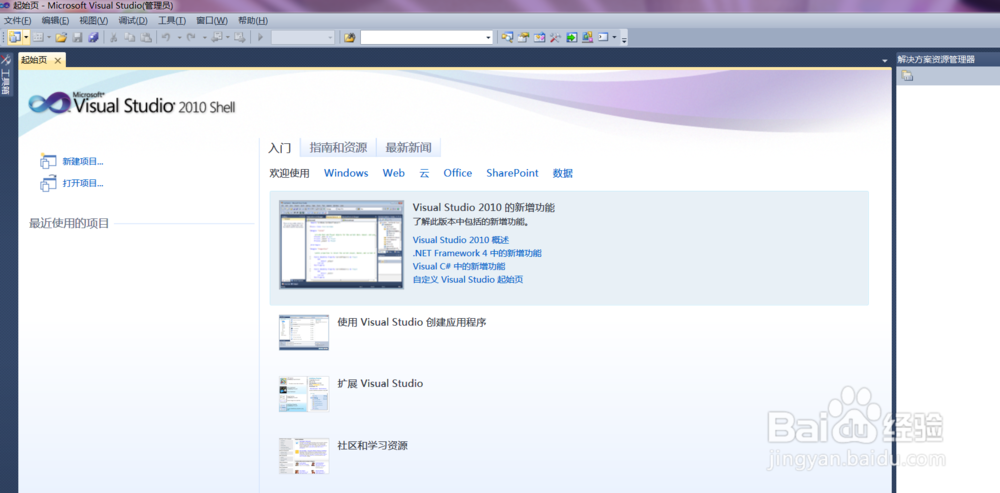Click the 扩展 Visual Studio thumbnail
1000x493 pixels.
pos(304,394)
